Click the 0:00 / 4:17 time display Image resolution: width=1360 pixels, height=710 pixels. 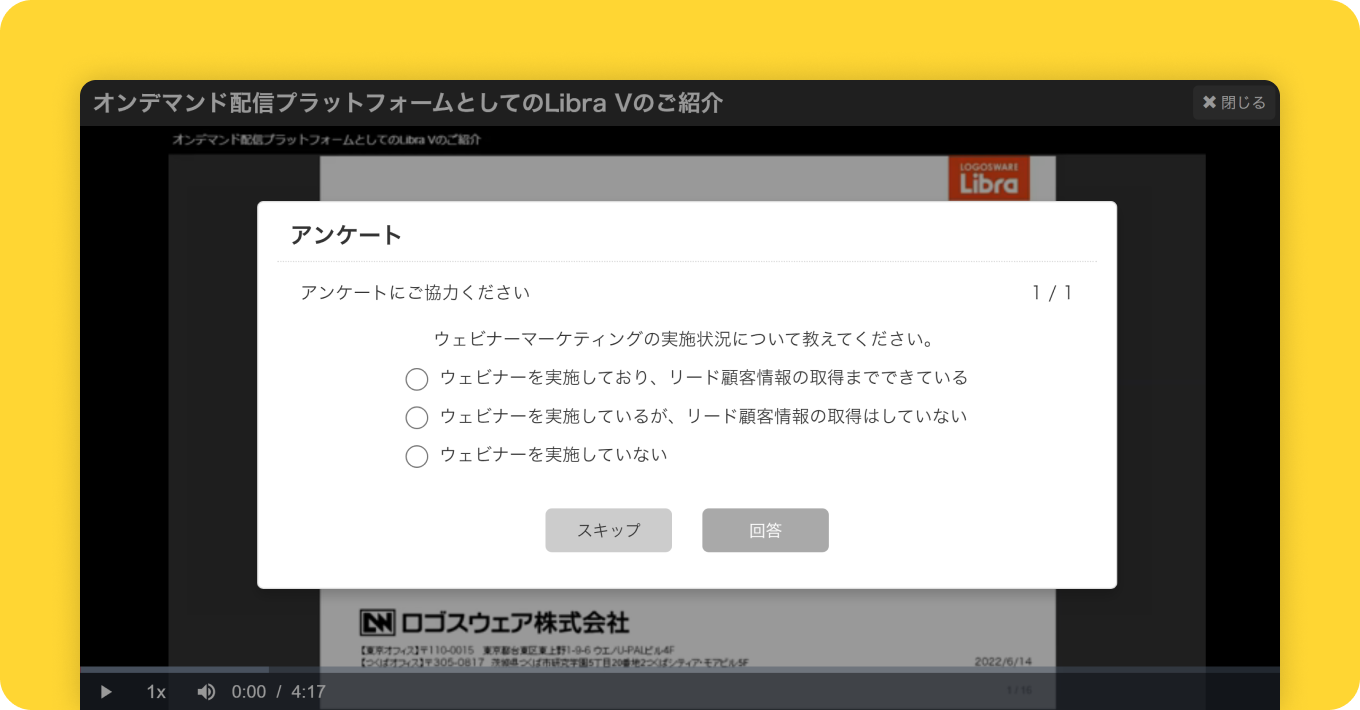click(279, 692)
